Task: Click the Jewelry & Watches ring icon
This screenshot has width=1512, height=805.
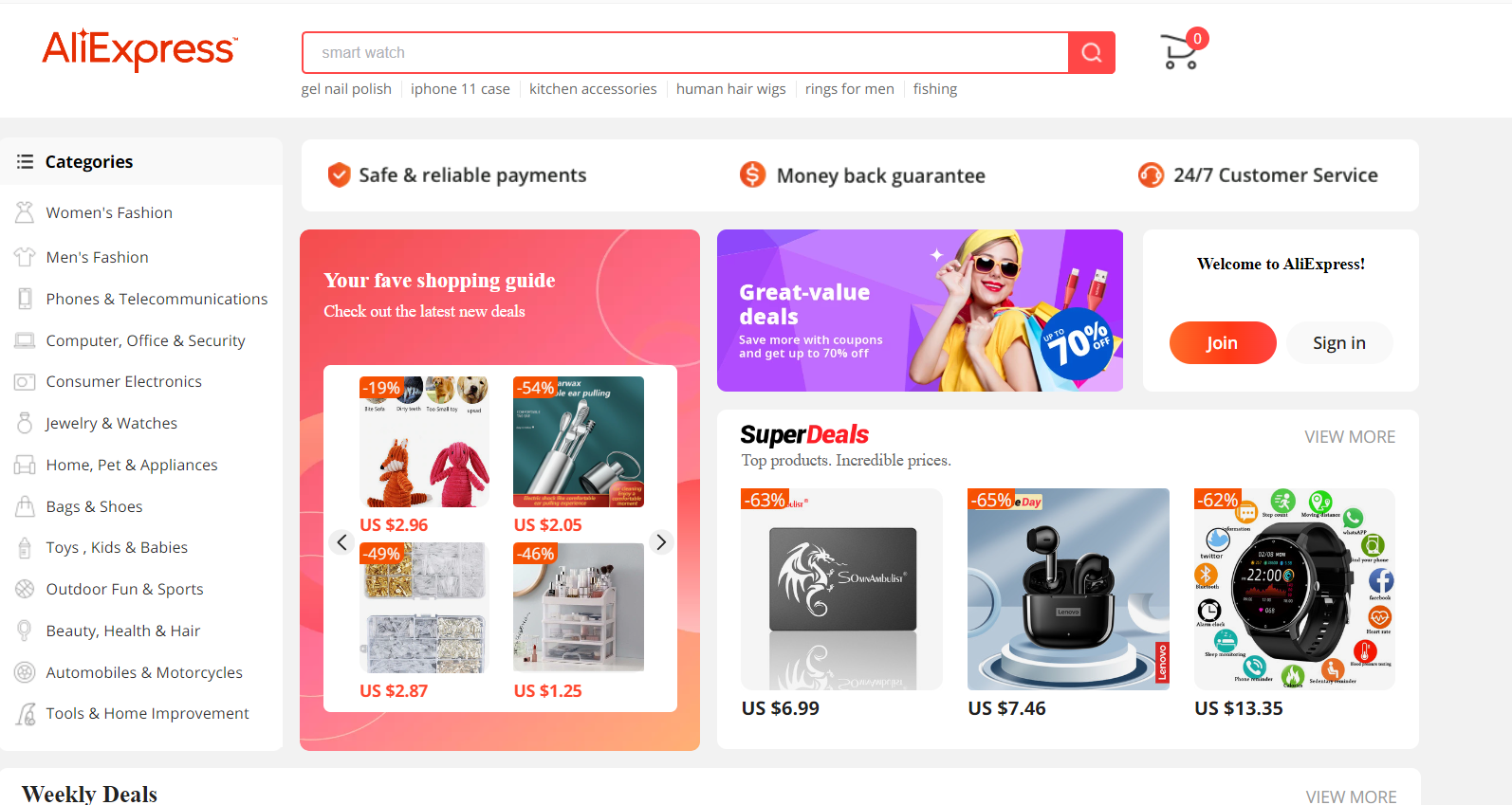Action: point(25,423)
